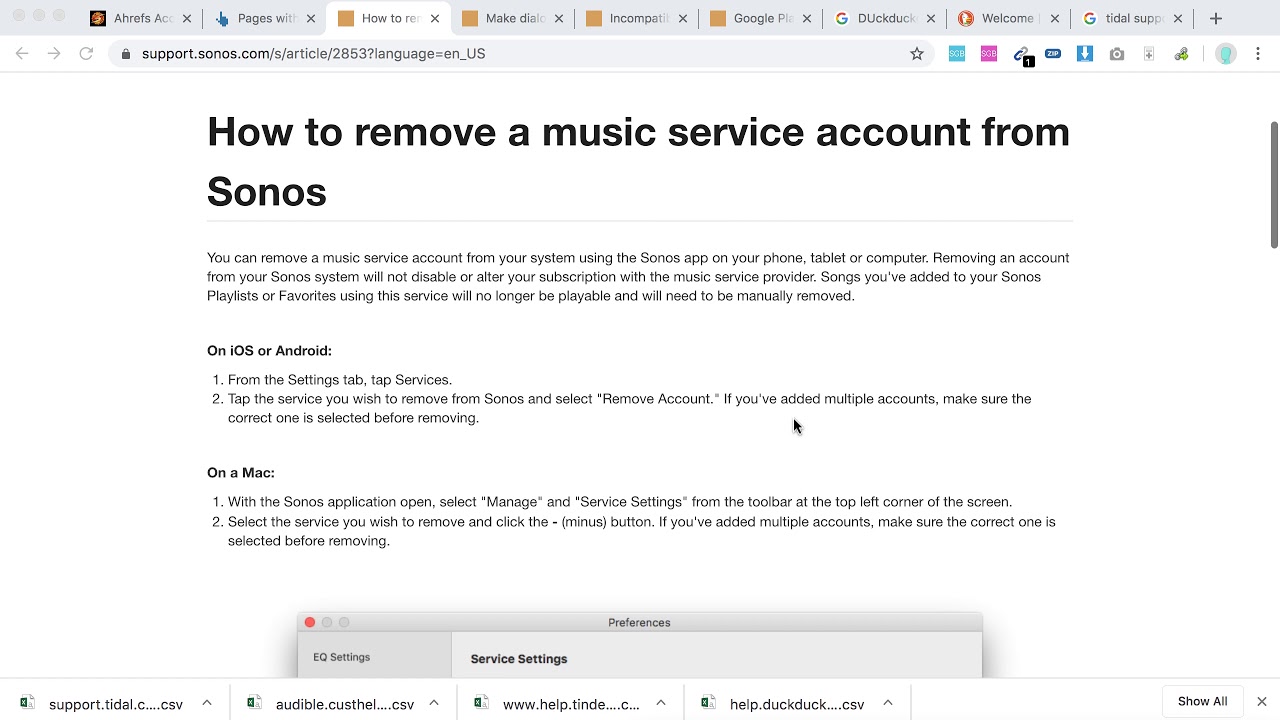The width and height of the screenshot is (1280, 720).
Task: Go forward to the next page
Action: pyautogui.click(x=54, y=54)
